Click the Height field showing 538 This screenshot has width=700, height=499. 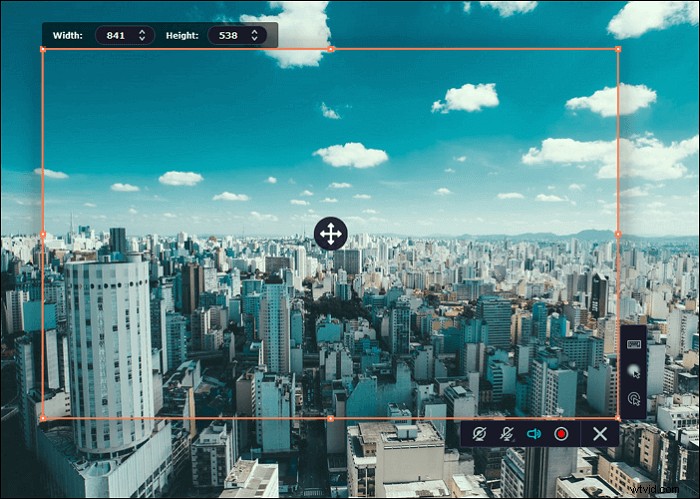pos(237,35)
